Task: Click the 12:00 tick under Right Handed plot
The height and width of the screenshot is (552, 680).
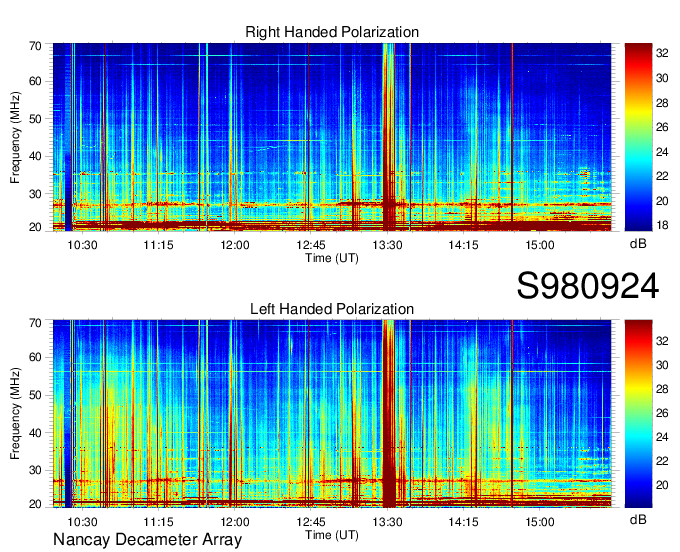Action: click(235, 245)
